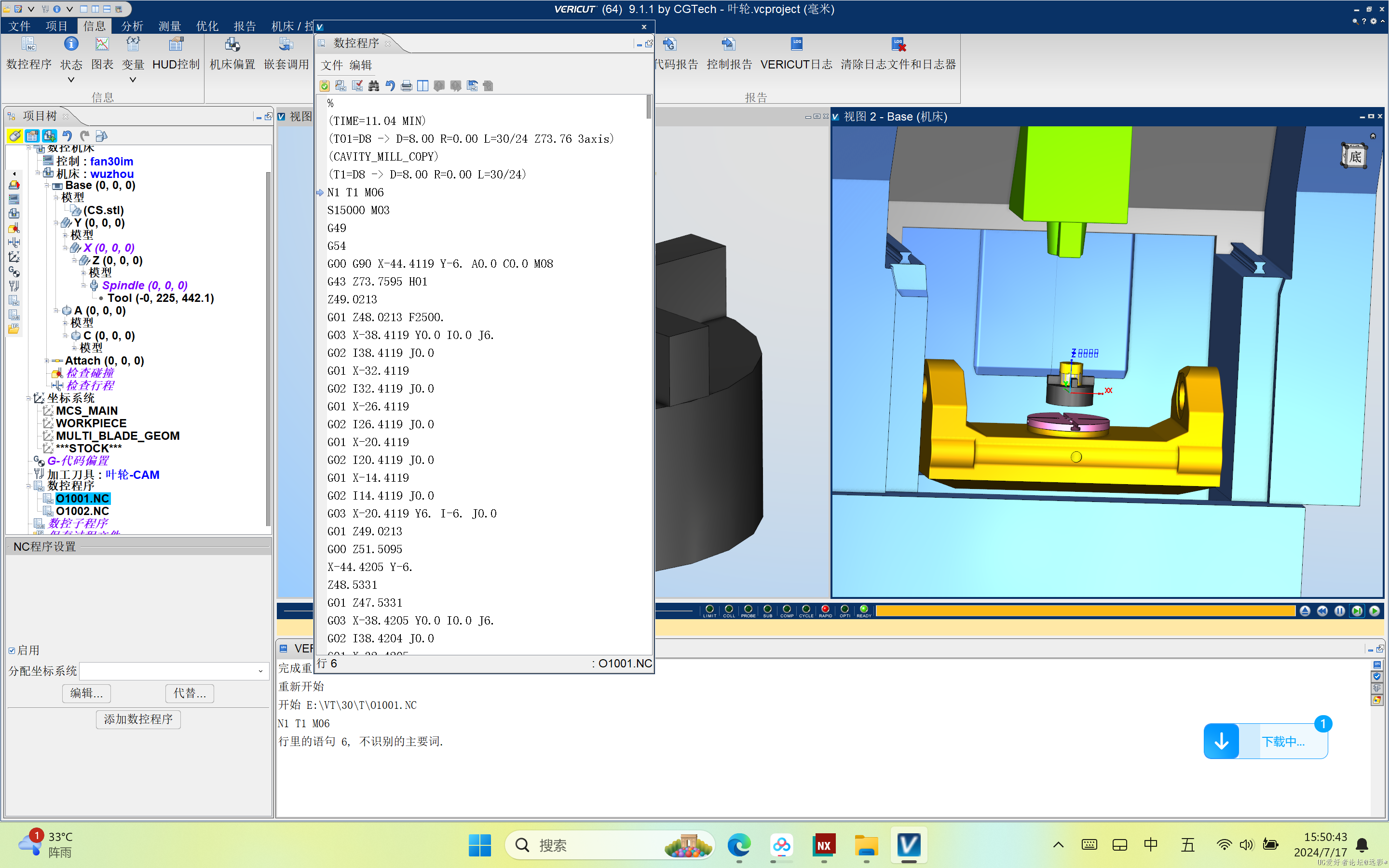Collapse the 坐标系统 tree node
Image resolution: width=1389 pixels, height=868 pixels.
(x=29, y=398)
